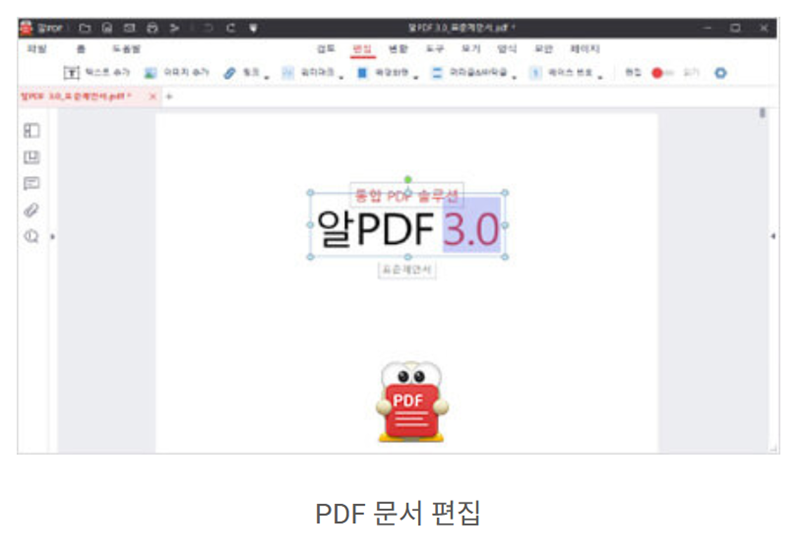
Task: Click the paper-plane Send icon in title bar
Action: [x=174, y=28]
